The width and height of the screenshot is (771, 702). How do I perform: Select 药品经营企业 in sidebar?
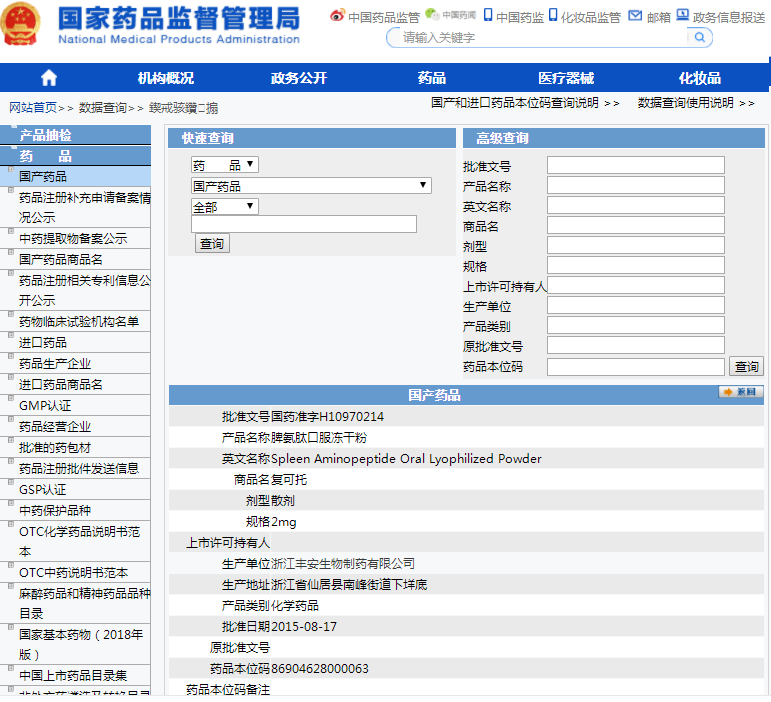(55, 427)
